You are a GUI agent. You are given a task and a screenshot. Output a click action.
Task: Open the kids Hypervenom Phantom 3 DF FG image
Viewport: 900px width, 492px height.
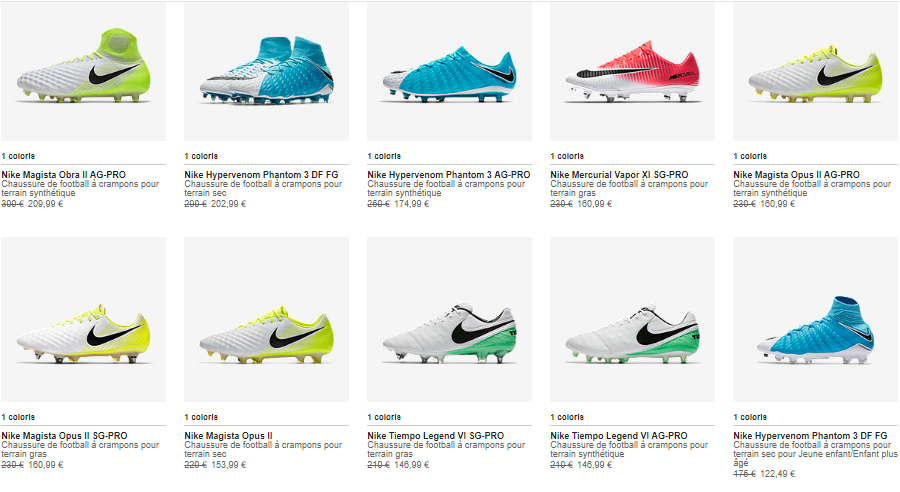click(x=816, y=319)
